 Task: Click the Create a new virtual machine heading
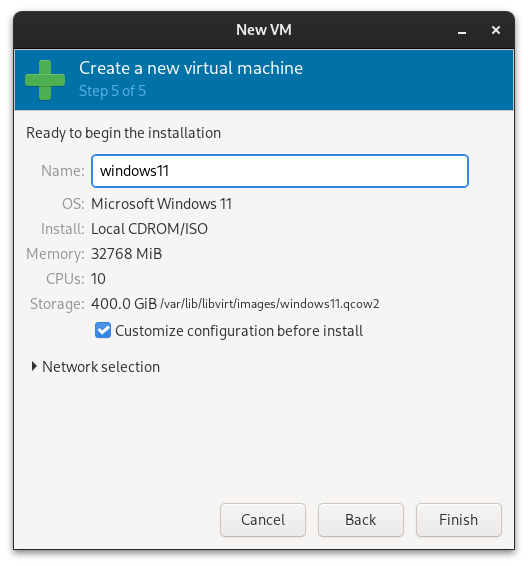(x=191, y=68)
